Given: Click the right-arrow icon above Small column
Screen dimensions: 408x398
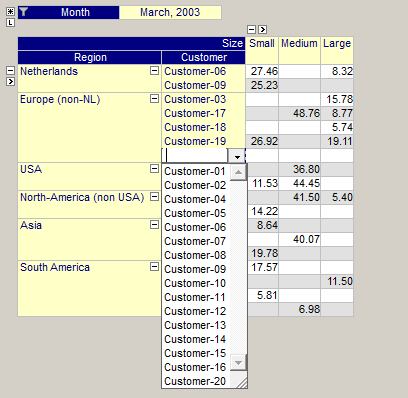Looking at the screenshot, I should (263, 29).
